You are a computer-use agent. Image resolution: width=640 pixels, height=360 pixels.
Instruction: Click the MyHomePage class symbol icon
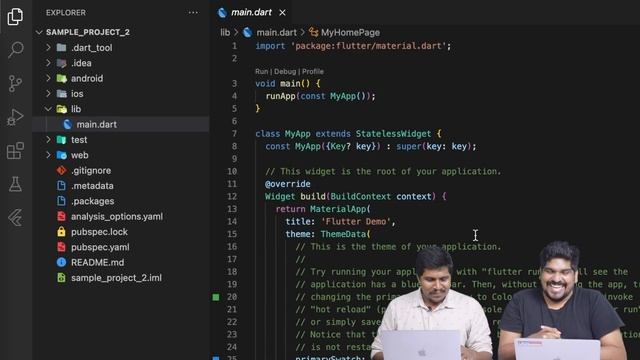[313, 32]
